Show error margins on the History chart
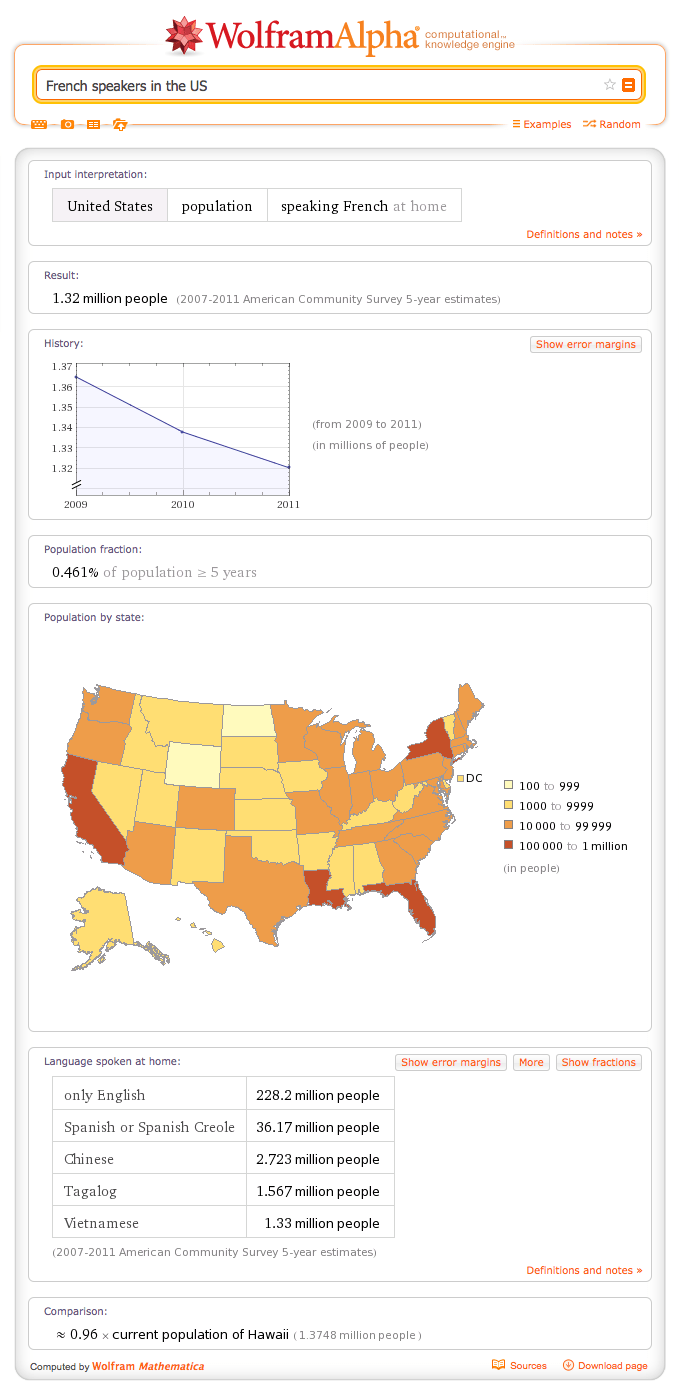The image size is (679, 1395). (585, 343)
